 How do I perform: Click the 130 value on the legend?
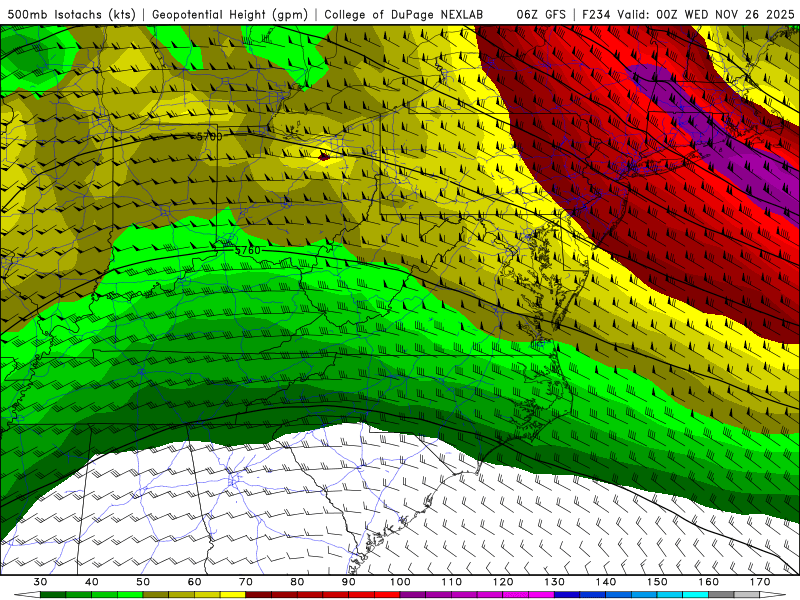click(x=555, y=582)
